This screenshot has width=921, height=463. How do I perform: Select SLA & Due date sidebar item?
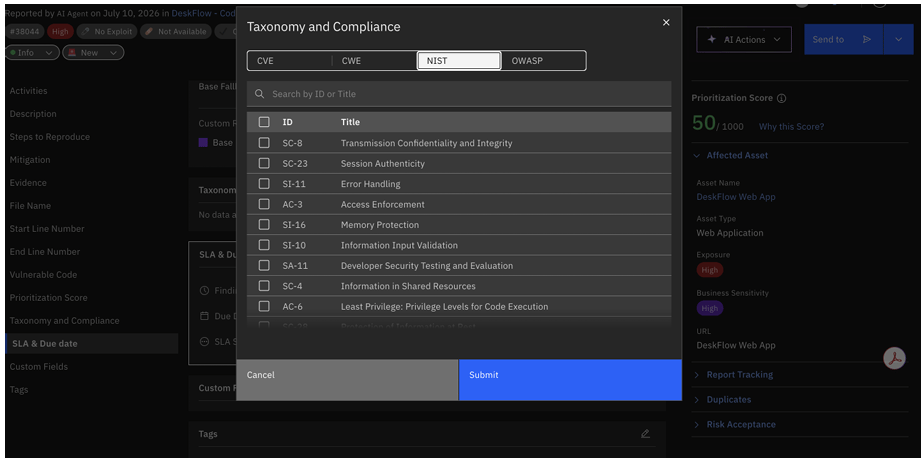tap(92, 344)
